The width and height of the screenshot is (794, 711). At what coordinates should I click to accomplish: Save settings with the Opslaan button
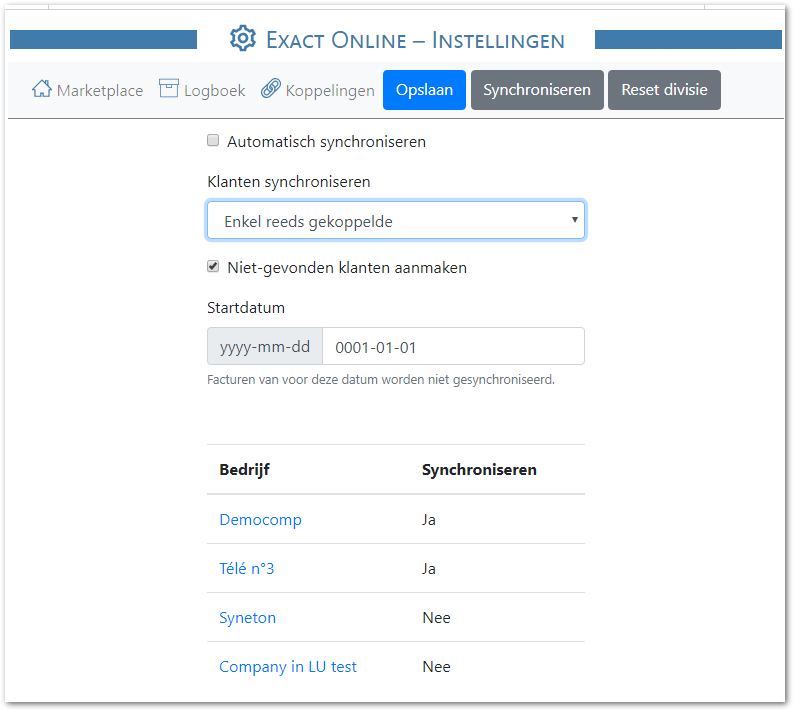424,90
